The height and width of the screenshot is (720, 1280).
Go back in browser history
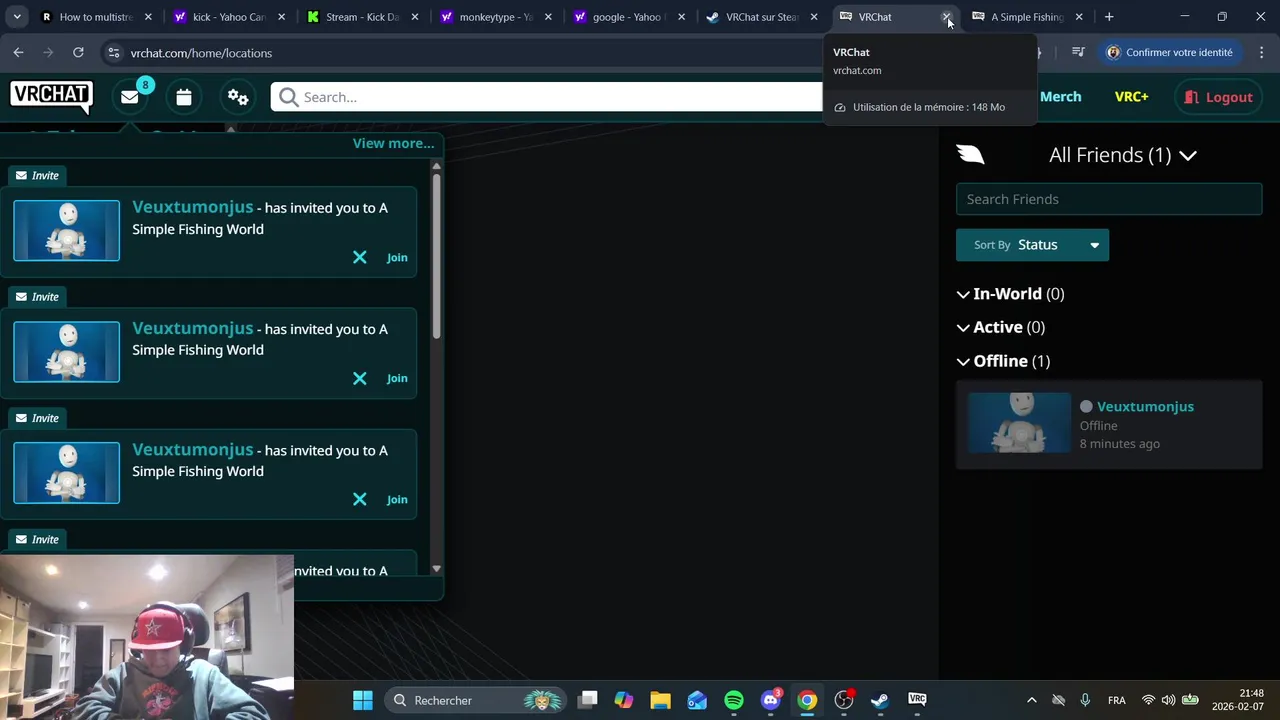19,52
